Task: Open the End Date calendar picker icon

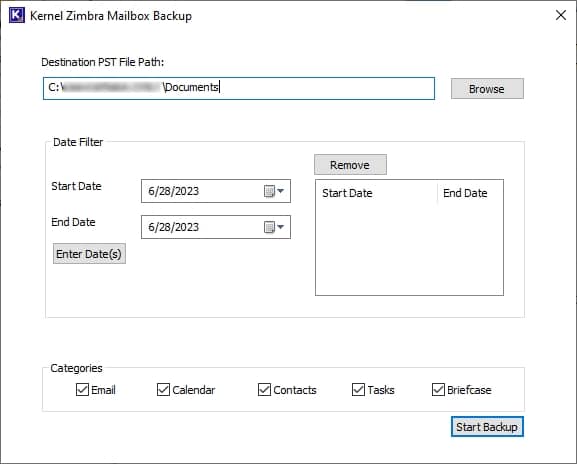Action: pos(269,227)
